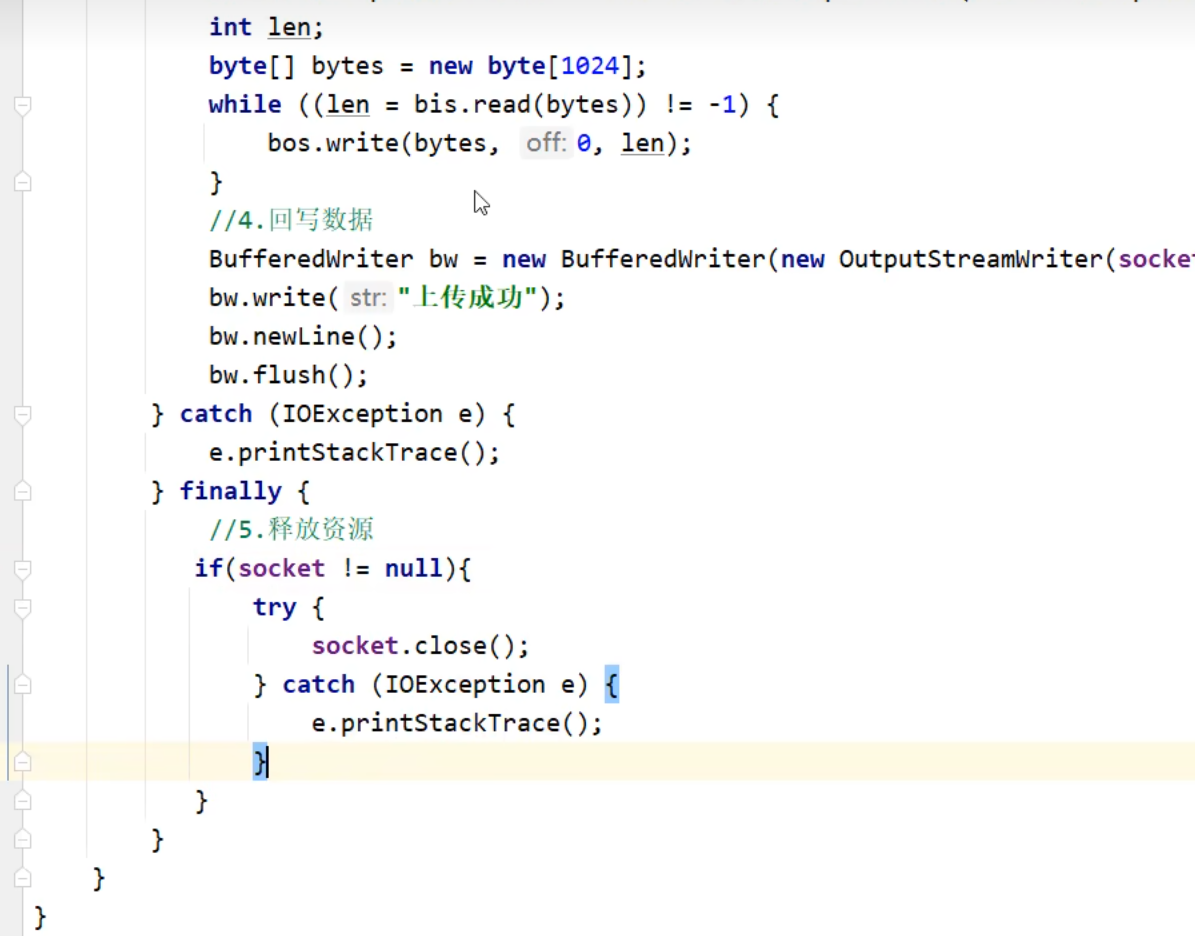The width and height of the screenshot is (1195, 936).
Task: Fold the inner try block wrapping socket.close()
Action: click(x=22, y=607)
